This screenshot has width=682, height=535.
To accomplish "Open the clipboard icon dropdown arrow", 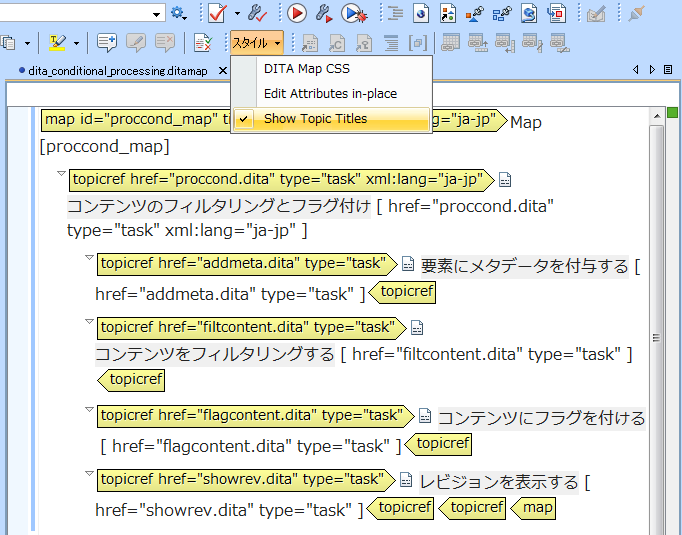I will [27, 43].
